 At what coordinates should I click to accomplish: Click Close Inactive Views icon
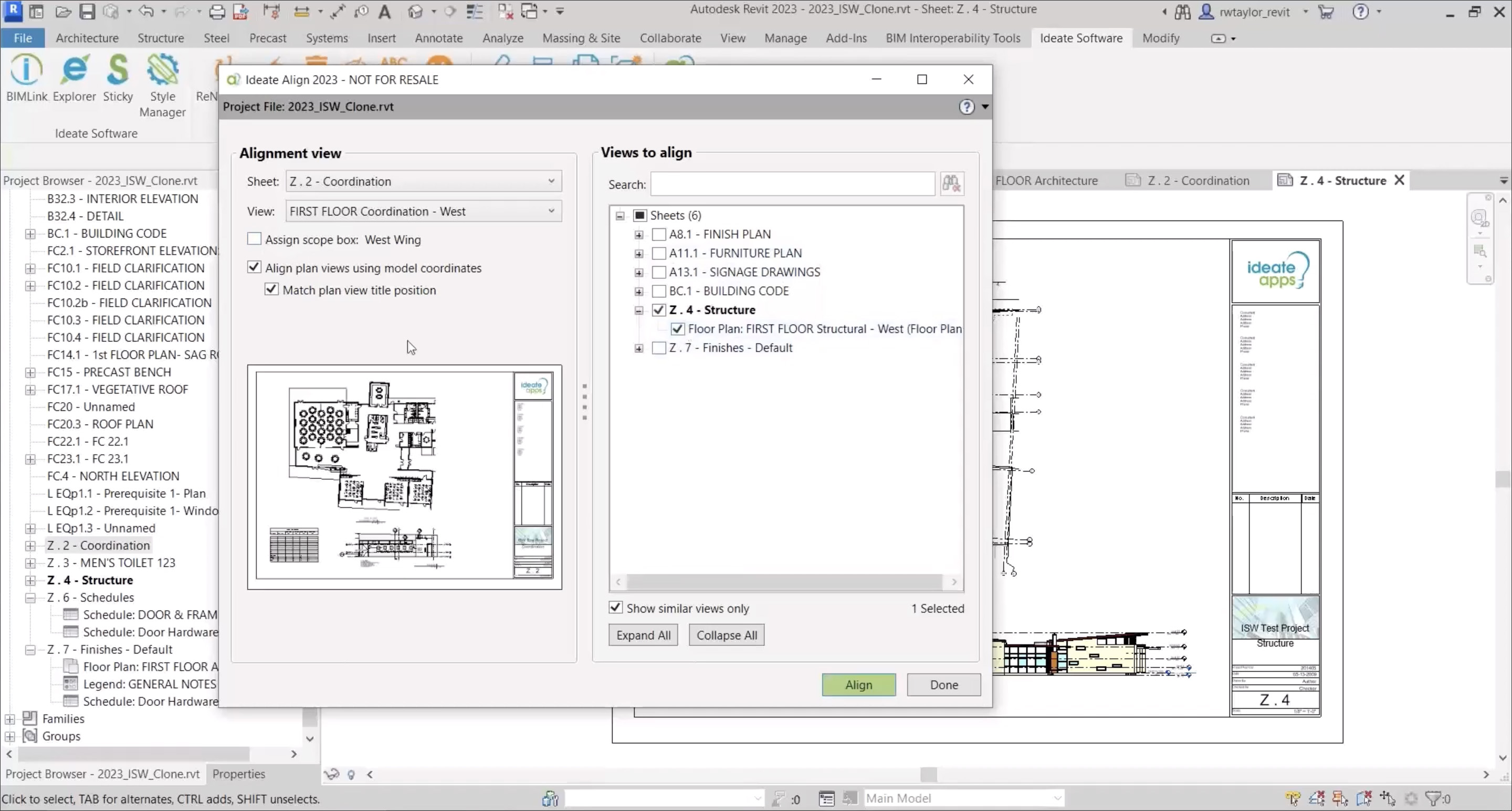click(x=506, y=11)
